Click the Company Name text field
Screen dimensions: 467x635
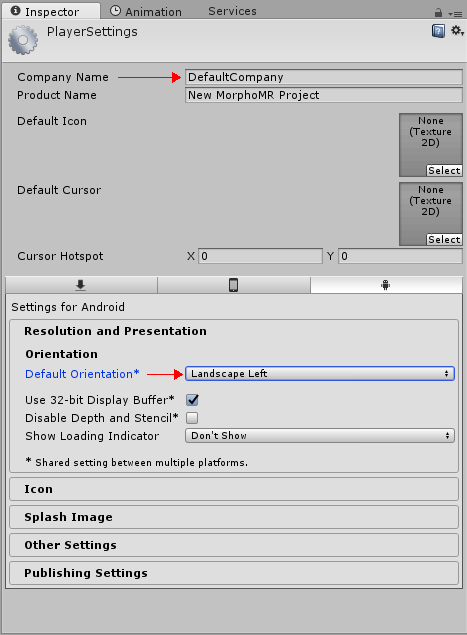click(324, 77)
